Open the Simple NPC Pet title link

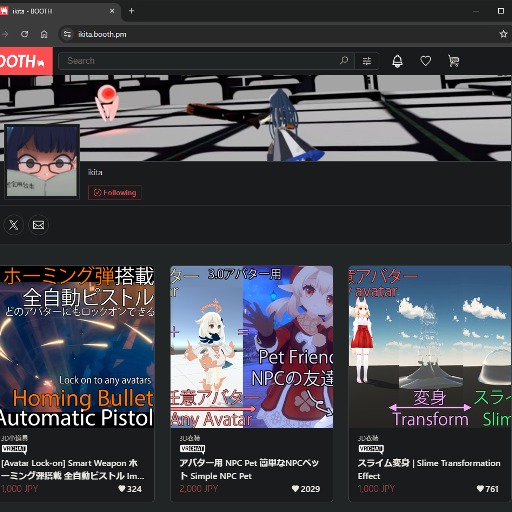(249, 469)
